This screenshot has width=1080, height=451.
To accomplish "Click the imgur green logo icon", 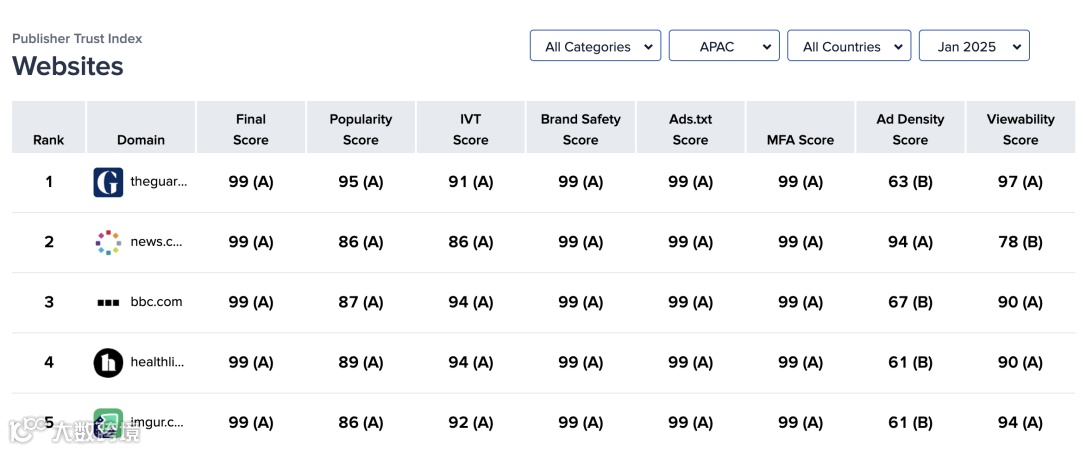I will (108, 422).
